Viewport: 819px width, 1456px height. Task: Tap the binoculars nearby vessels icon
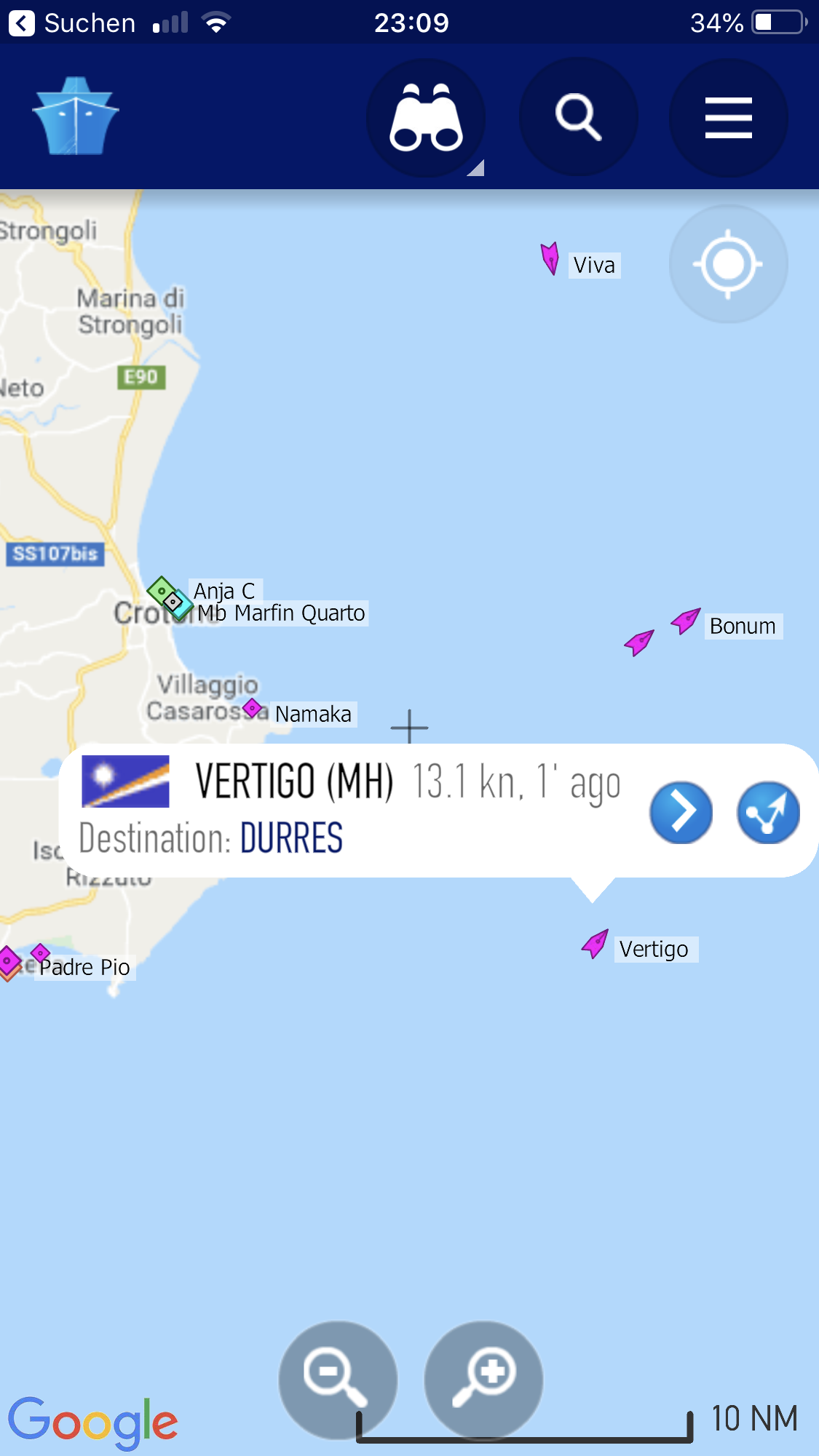(426, 117)
